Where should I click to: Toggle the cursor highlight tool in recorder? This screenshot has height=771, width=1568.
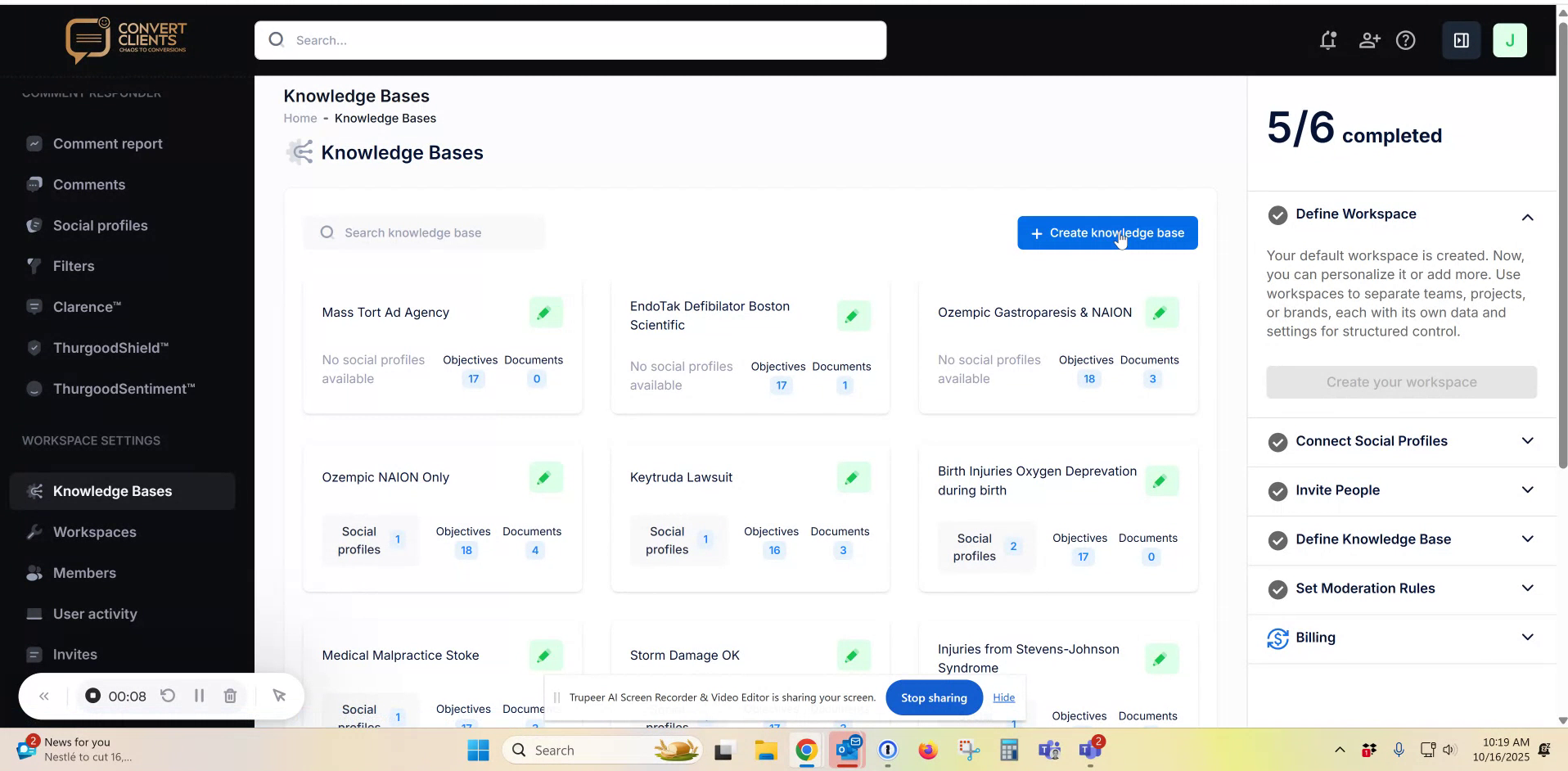(x=279, y=696)
